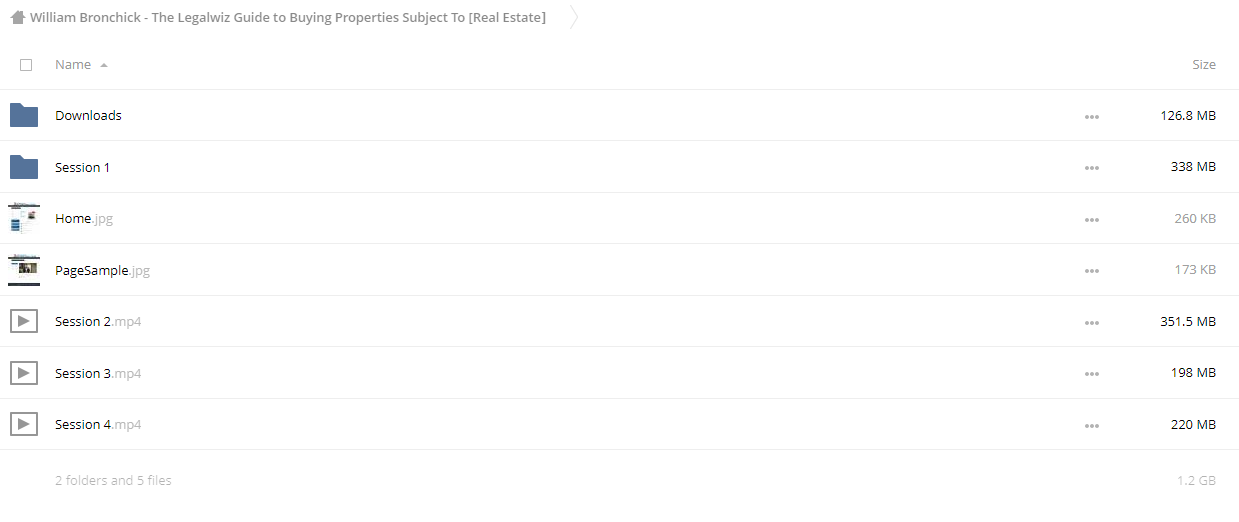Open the three-dot menu for PageSample.jpg
The image size is (1239, 522).
pos(1091,271)
